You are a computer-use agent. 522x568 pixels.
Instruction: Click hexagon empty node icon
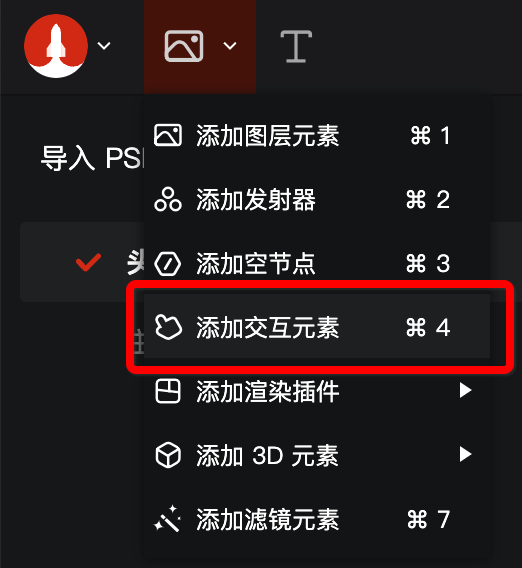[168, 263]
